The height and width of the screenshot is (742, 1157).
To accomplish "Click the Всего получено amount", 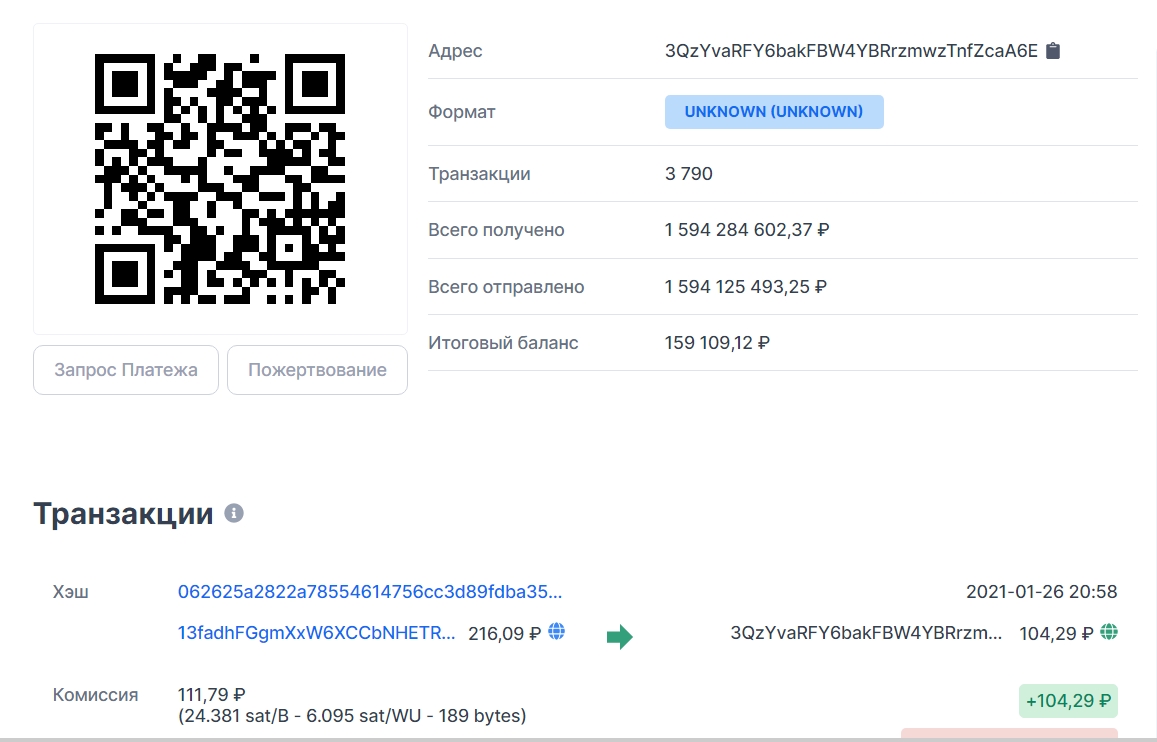I will point(747,230).
